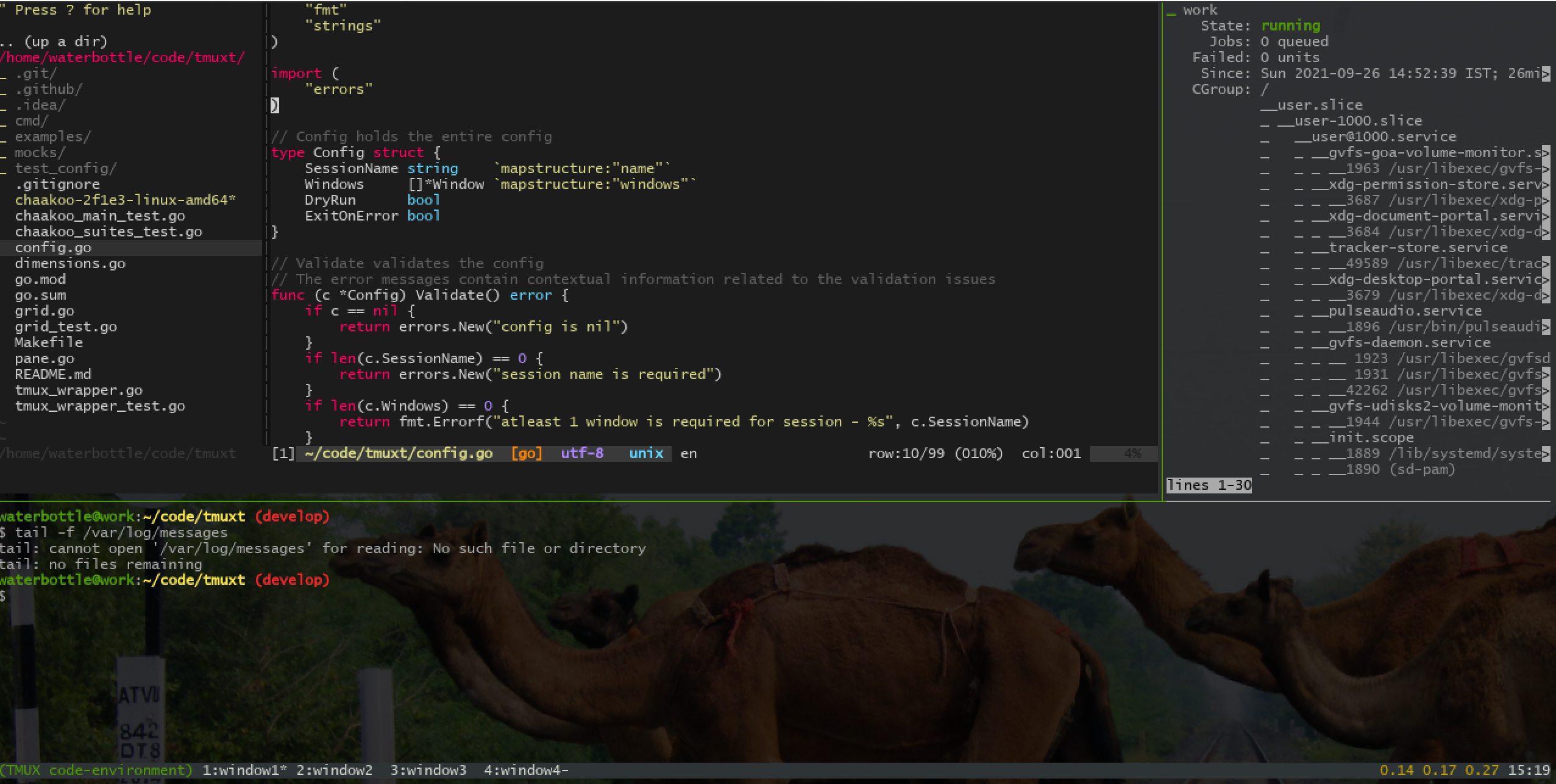
Task: Click the [go] filetype indicator in statusline
Action: 527,453
